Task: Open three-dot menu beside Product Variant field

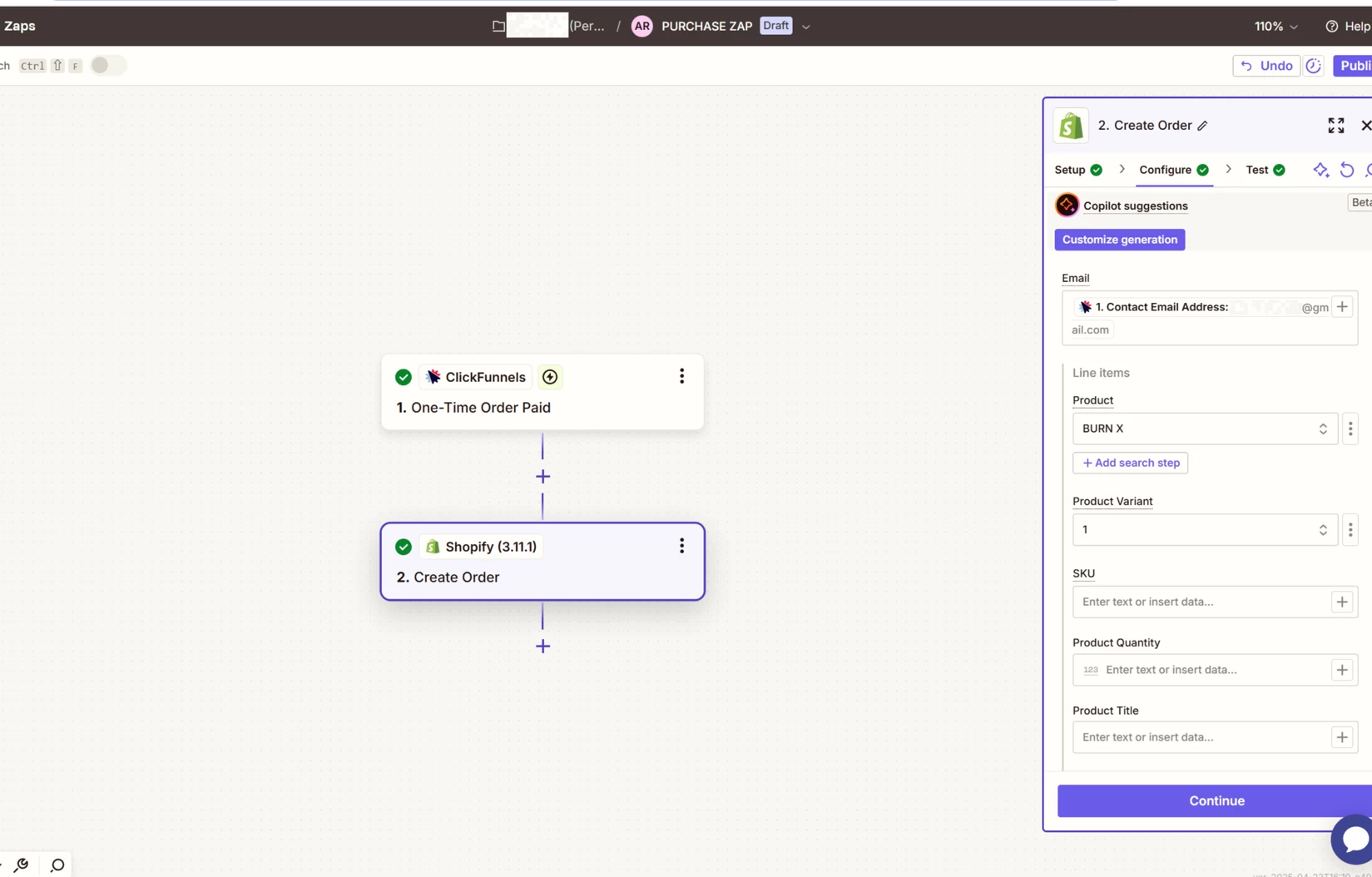Action: (1350, 530)
